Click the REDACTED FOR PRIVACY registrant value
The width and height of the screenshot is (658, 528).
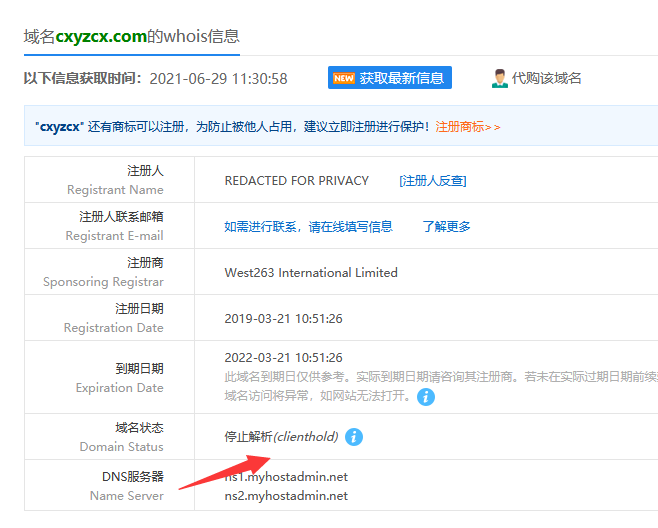click(296, 181)
